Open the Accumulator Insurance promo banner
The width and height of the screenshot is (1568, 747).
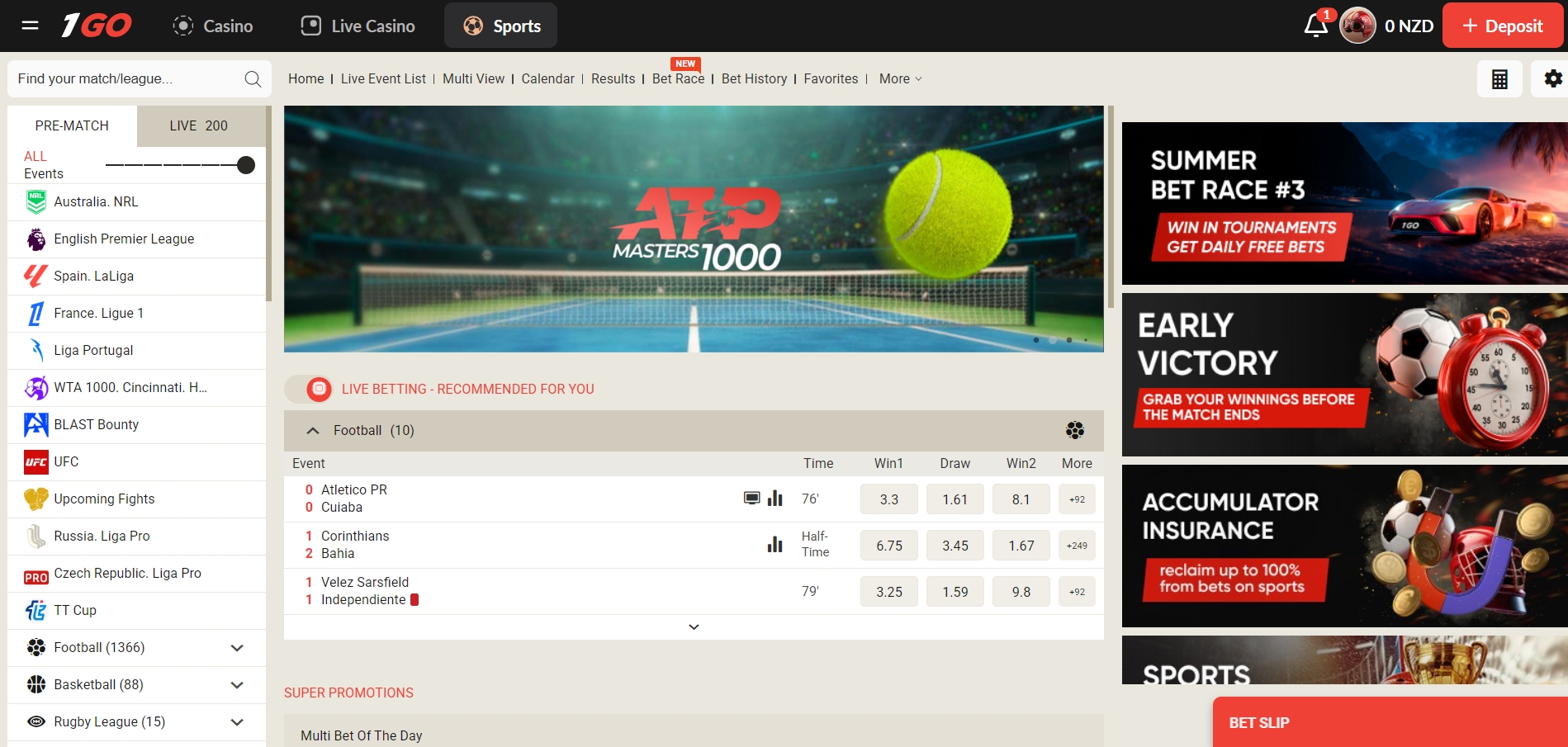(x=1345, y=546)
